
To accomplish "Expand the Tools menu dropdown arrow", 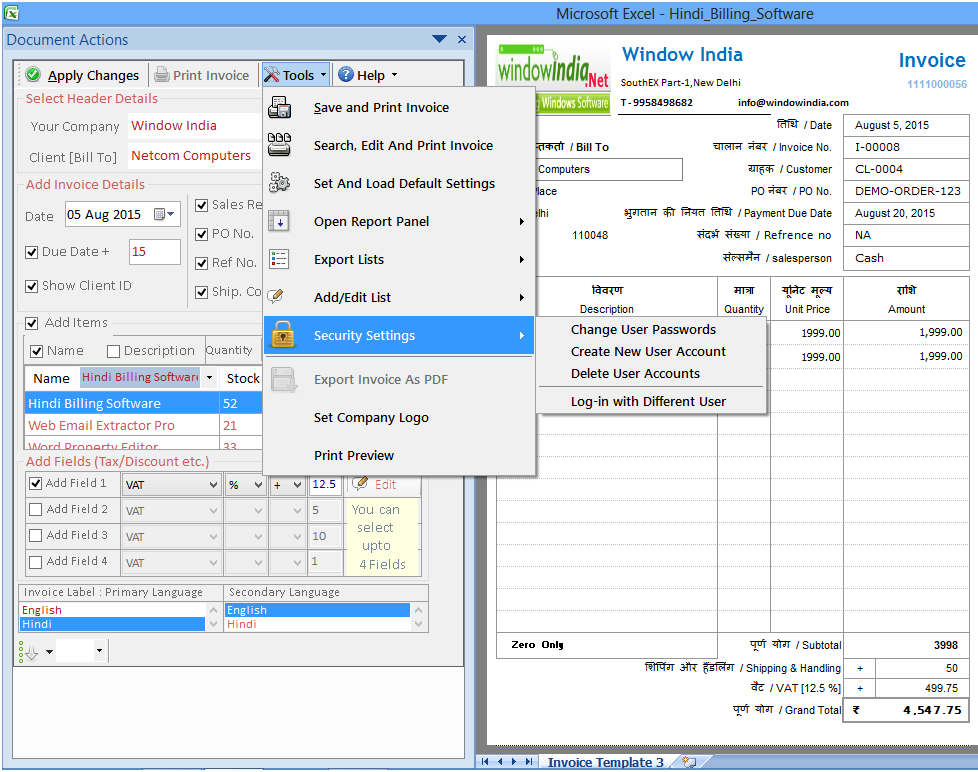I will (x=323, y=75).
